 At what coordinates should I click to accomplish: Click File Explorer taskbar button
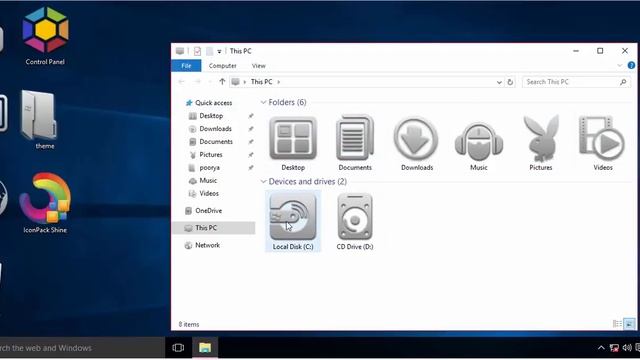tap(205, 347)
